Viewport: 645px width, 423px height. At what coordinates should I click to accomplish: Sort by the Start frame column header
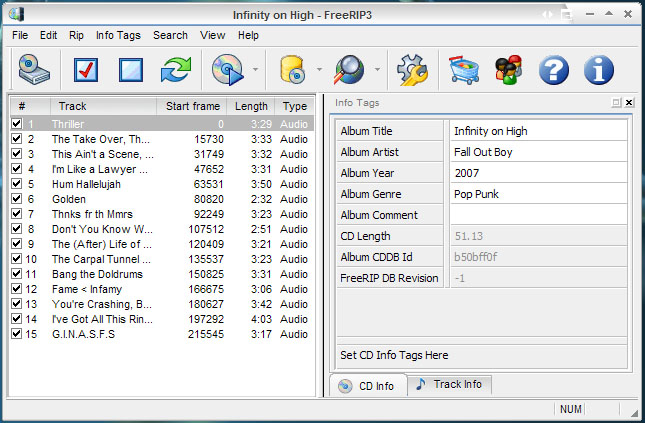coord(192,106)
